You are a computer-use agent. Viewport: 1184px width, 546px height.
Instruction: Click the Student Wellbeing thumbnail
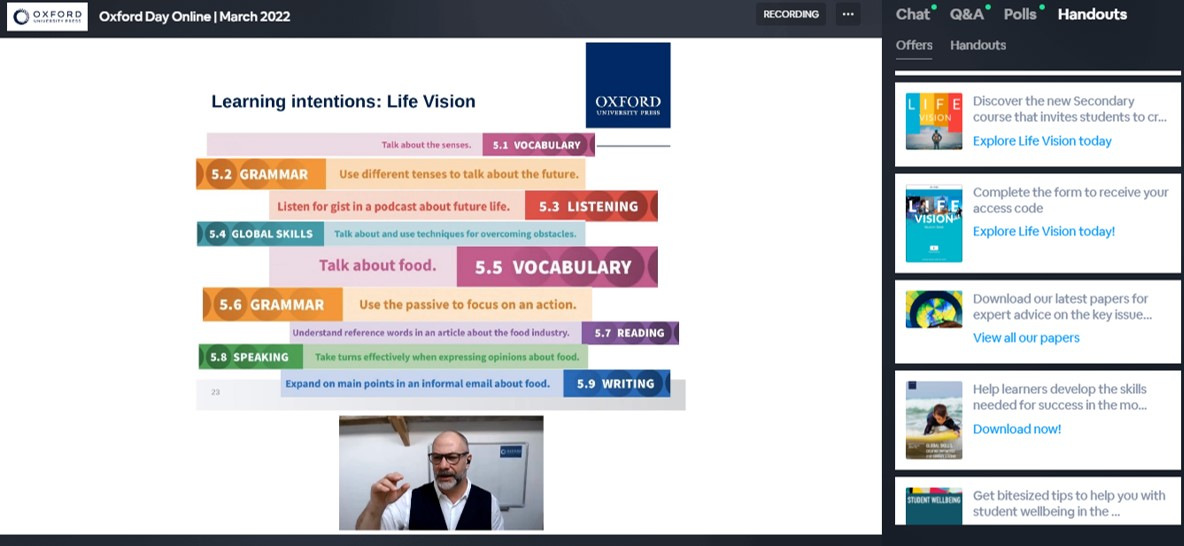[x=934, y=506]
